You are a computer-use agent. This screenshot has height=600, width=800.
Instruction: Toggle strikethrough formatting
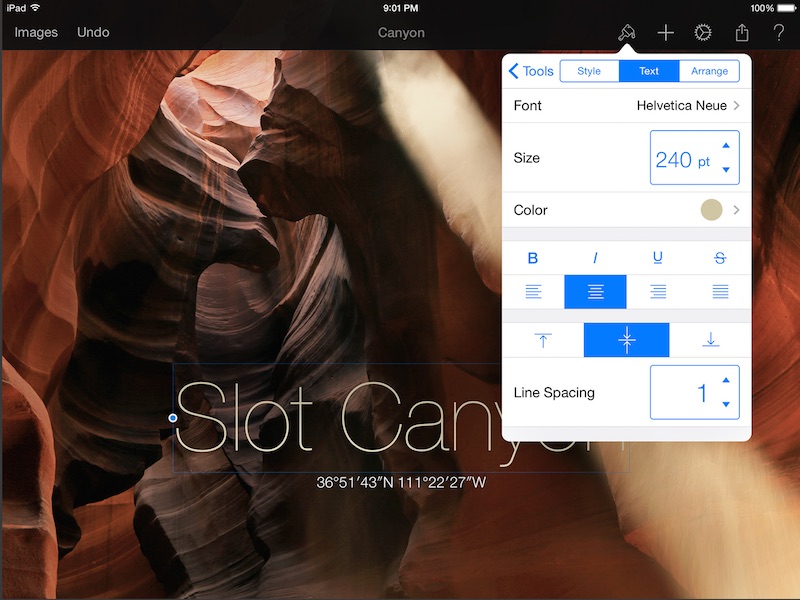(720, 258)
